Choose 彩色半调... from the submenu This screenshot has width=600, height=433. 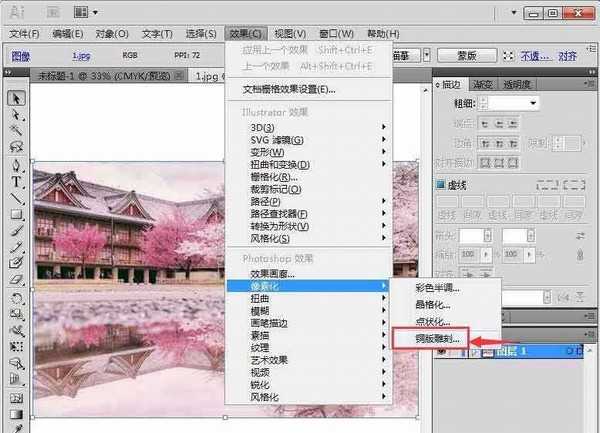438,288
